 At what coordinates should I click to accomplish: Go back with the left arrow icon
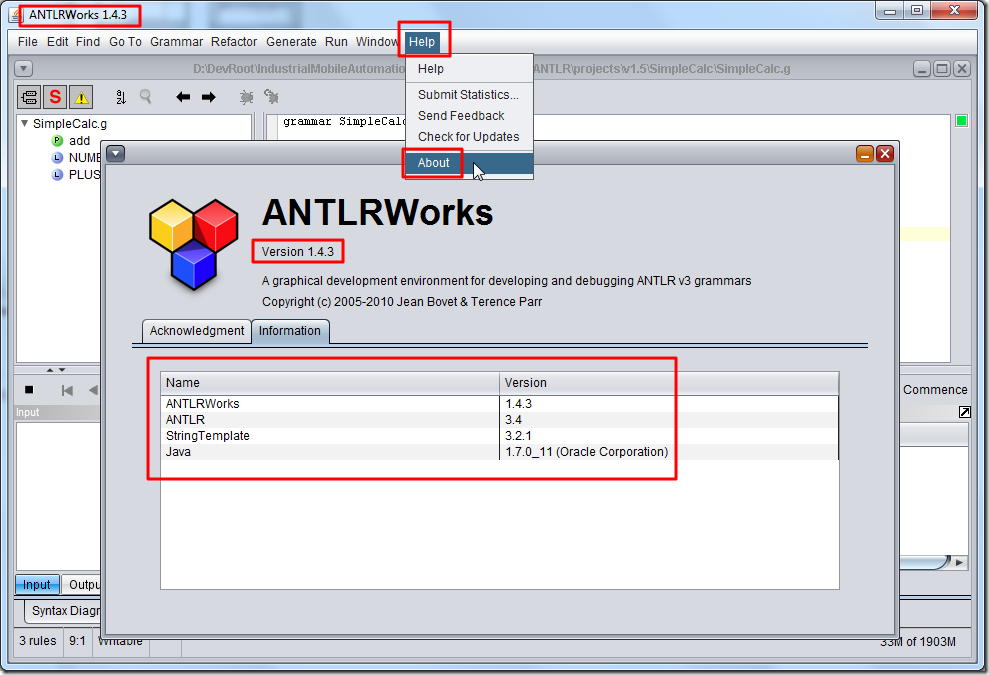pyautogui.click(x=183, y=97)
